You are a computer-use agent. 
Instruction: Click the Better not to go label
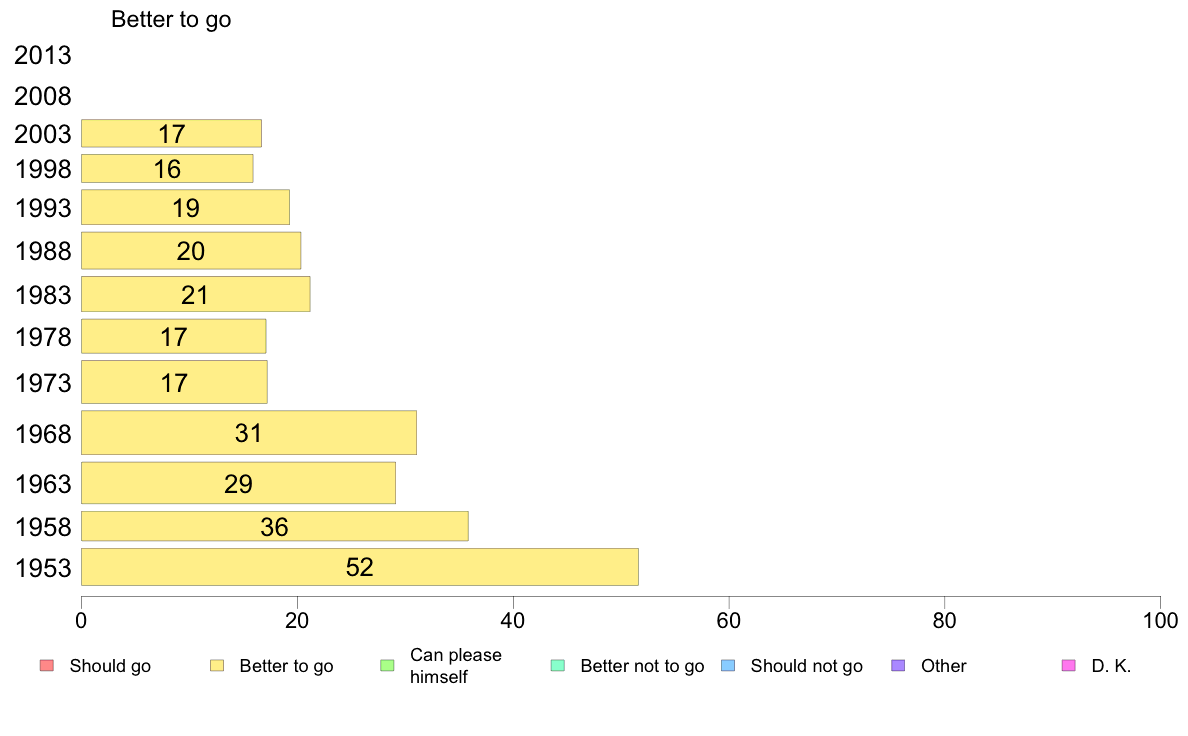coord(642,666)
